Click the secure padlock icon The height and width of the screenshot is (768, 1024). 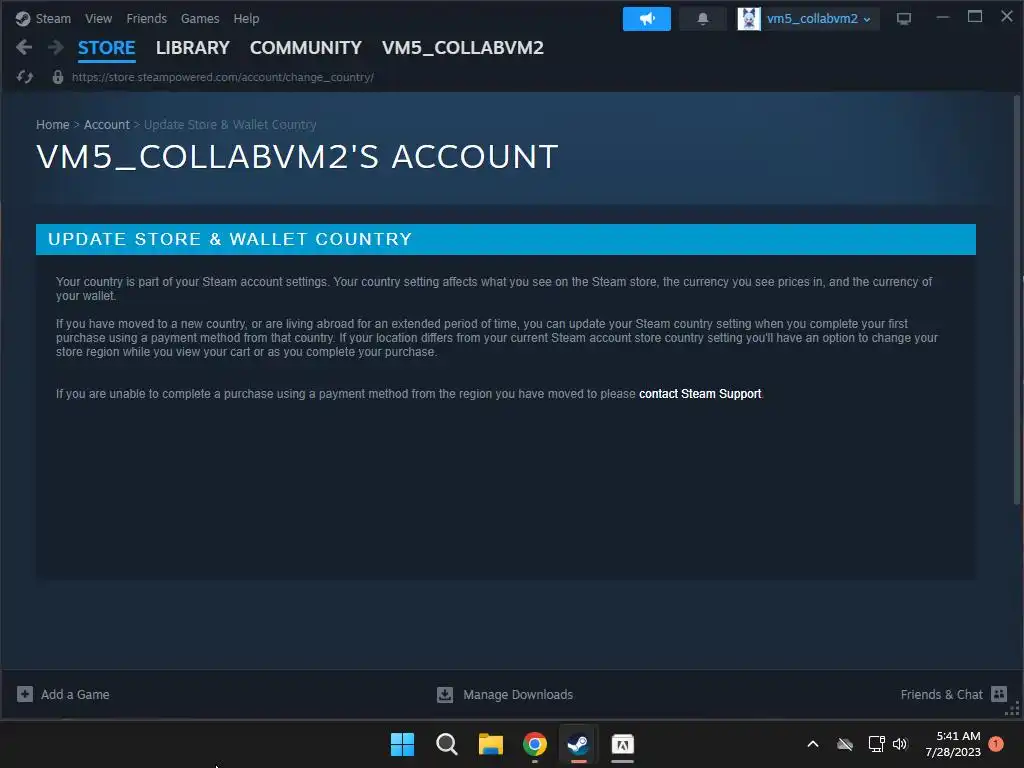[x=57, y=77]
